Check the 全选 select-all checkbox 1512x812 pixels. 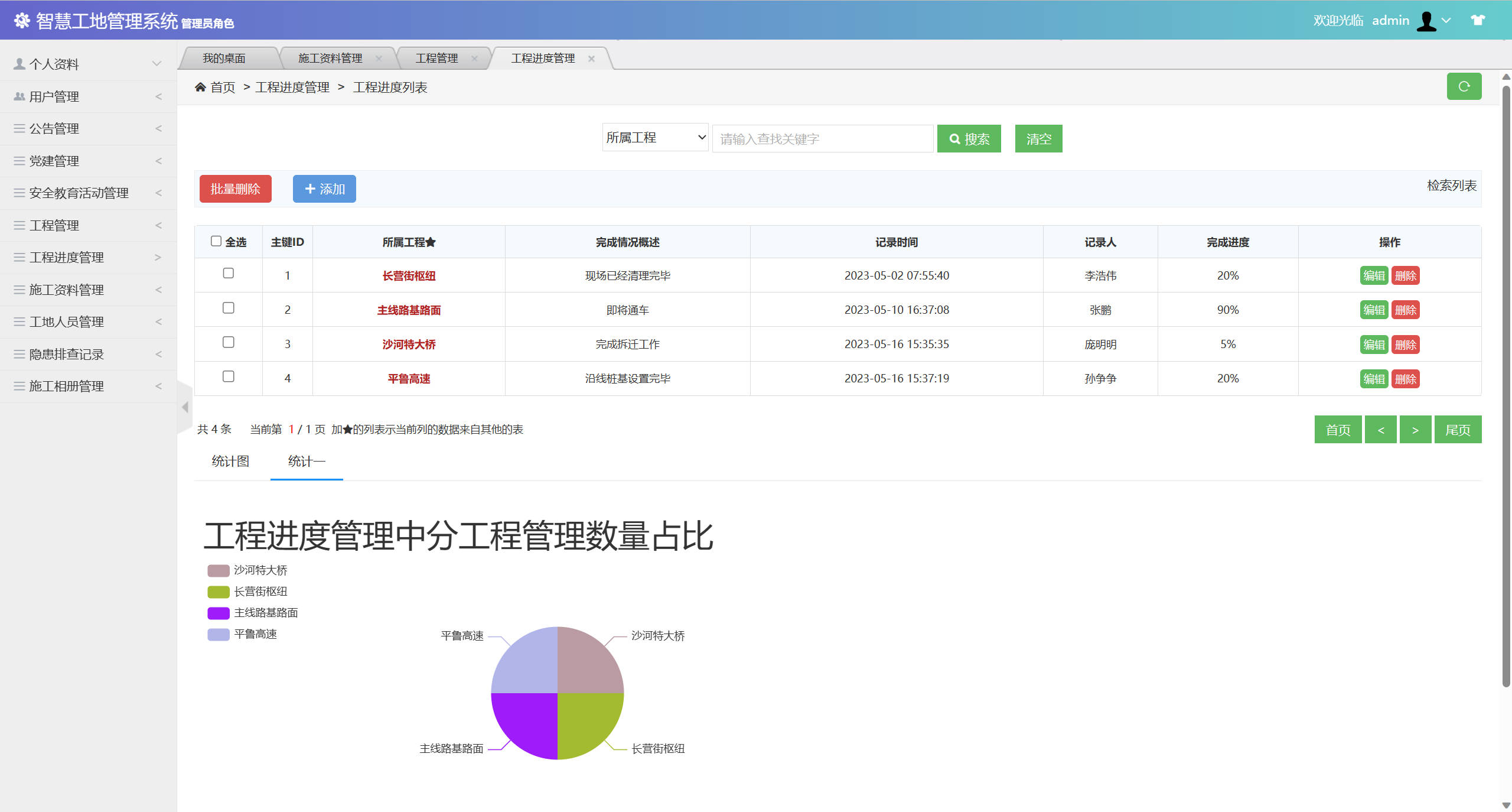click(216, 239)
